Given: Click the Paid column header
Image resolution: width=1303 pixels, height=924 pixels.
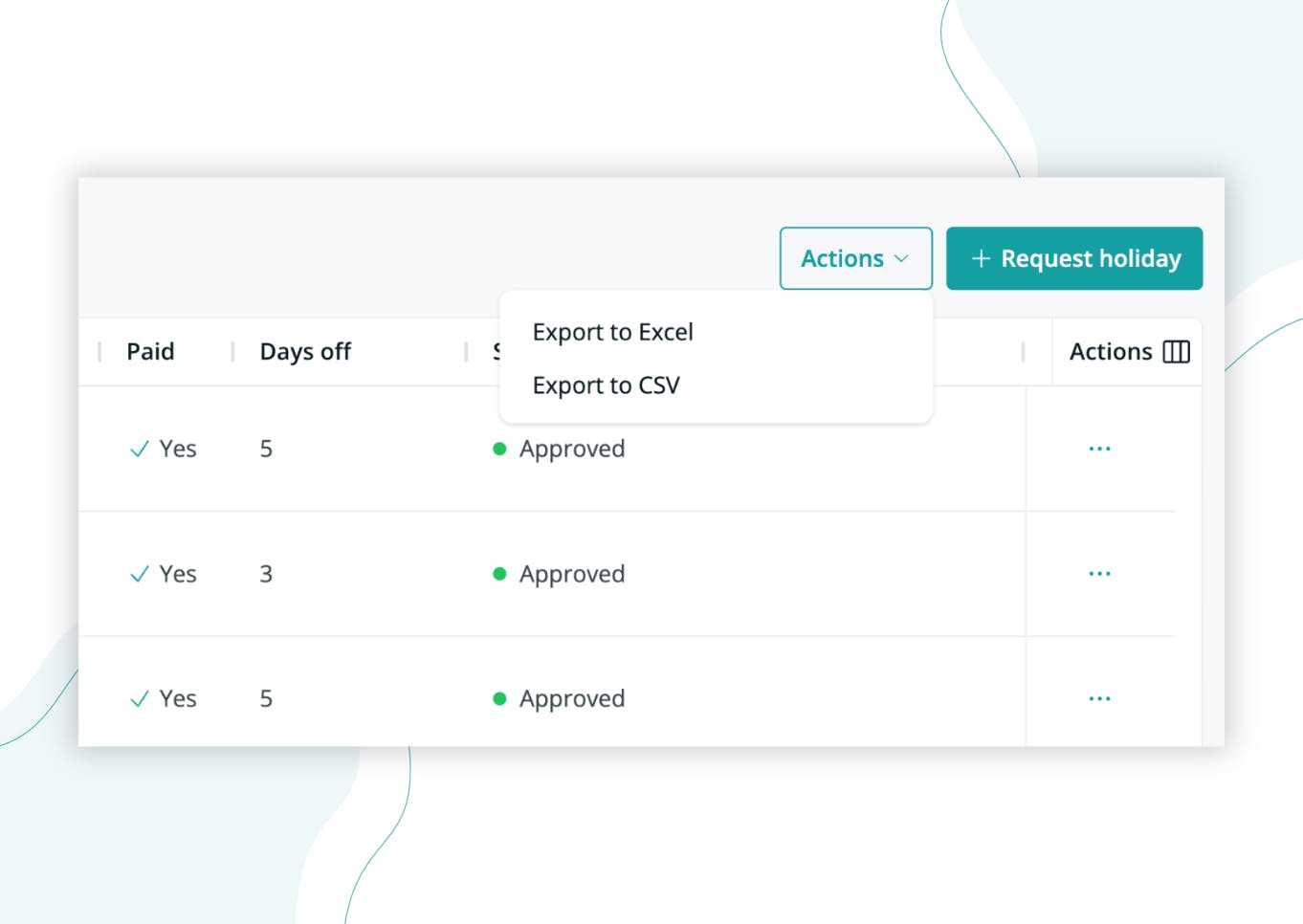Looking at the screenshot, I should 150,352.
